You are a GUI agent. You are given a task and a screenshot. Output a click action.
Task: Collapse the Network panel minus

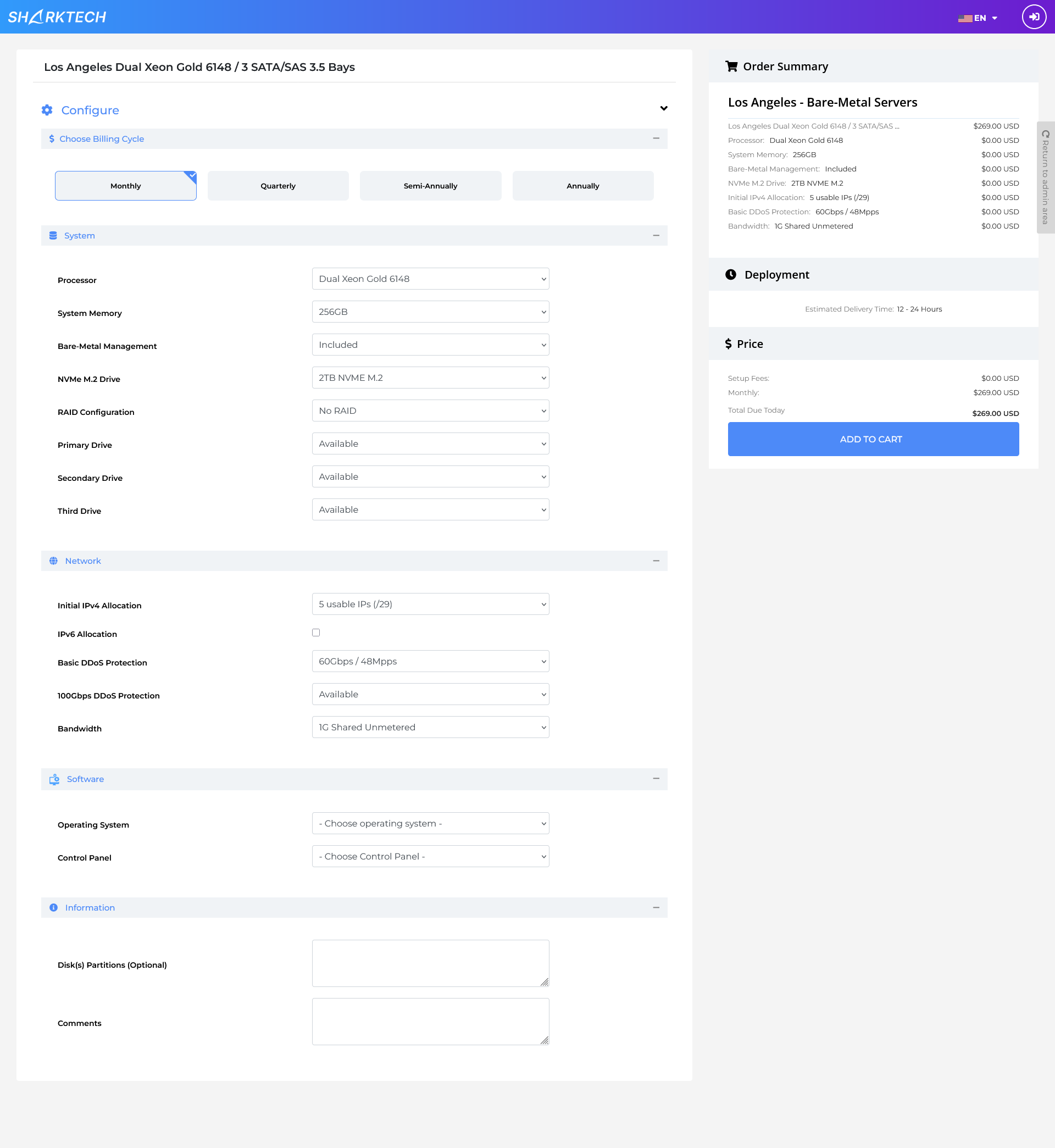[x=656, y=561]
